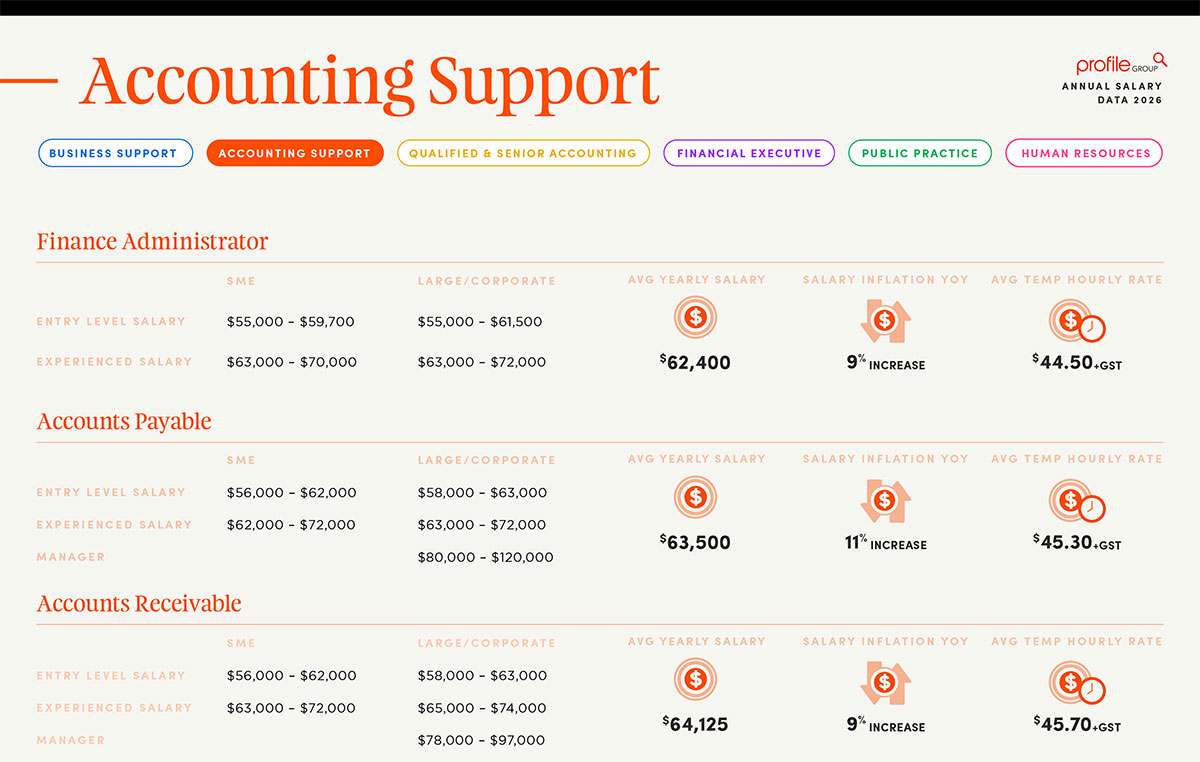Select the Accounting Support tab

pyautogui.click(x=295, y=153)
